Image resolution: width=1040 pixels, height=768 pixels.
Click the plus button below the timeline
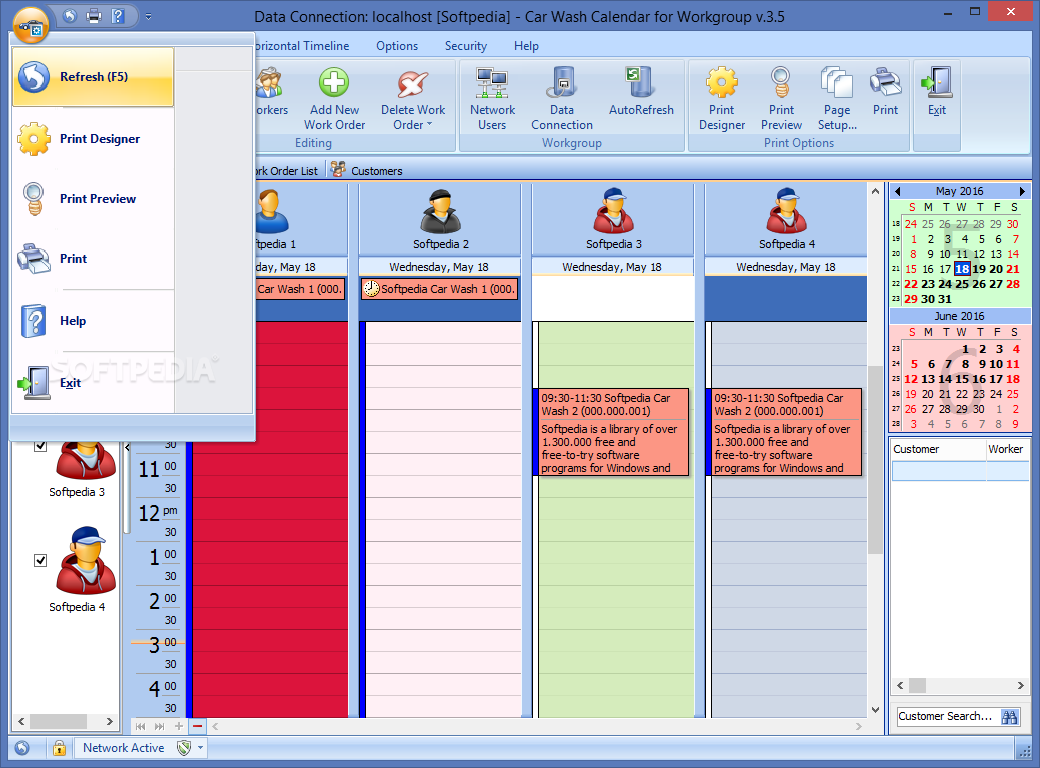[x=178, y=726]
